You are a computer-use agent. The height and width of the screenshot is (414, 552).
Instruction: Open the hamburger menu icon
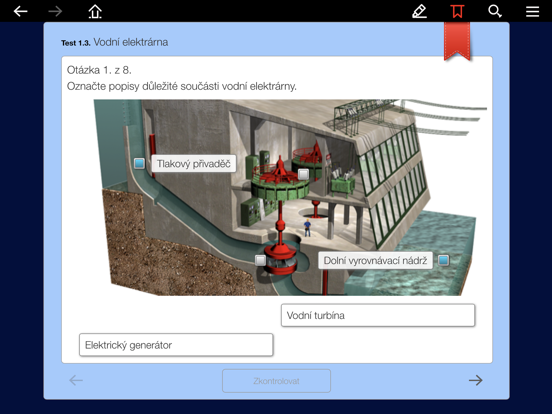click(532, 11)
